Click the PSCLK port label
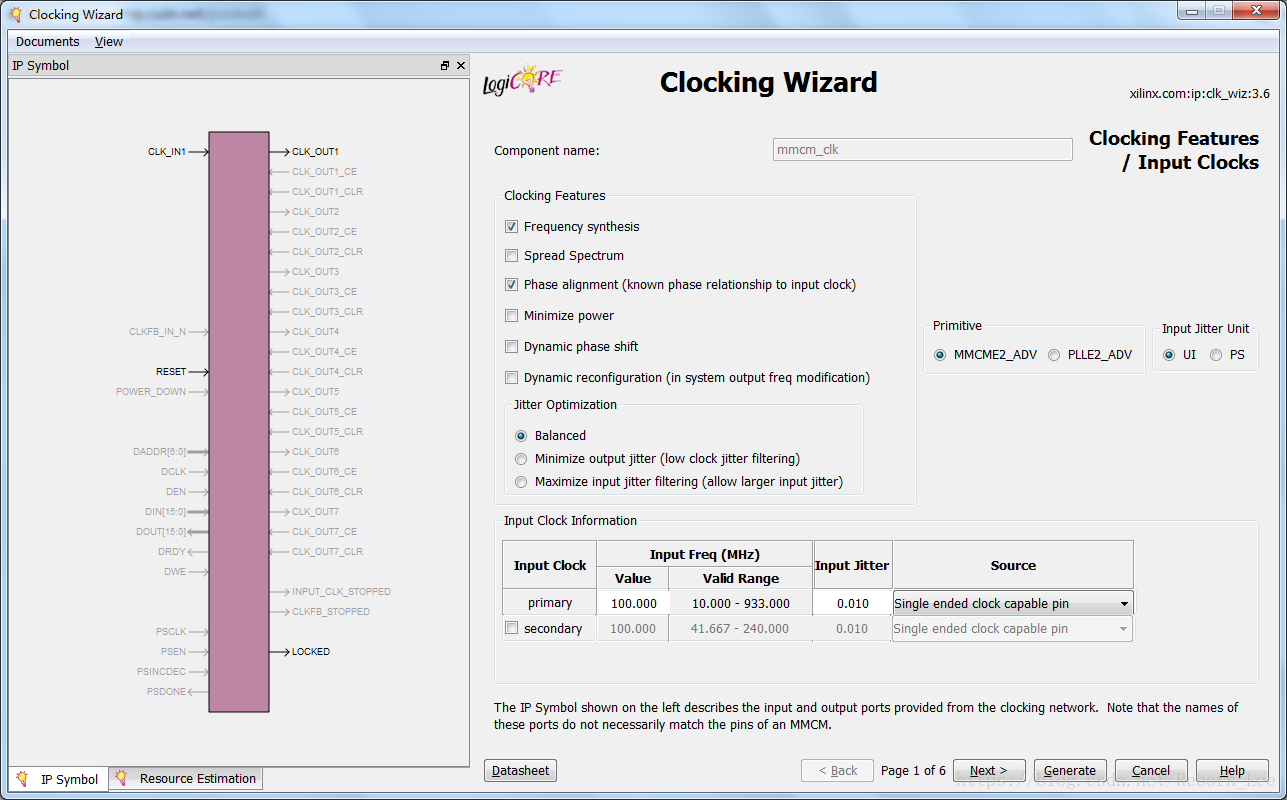The height and width of the screenshot is (800, 1287). point(171,632)
